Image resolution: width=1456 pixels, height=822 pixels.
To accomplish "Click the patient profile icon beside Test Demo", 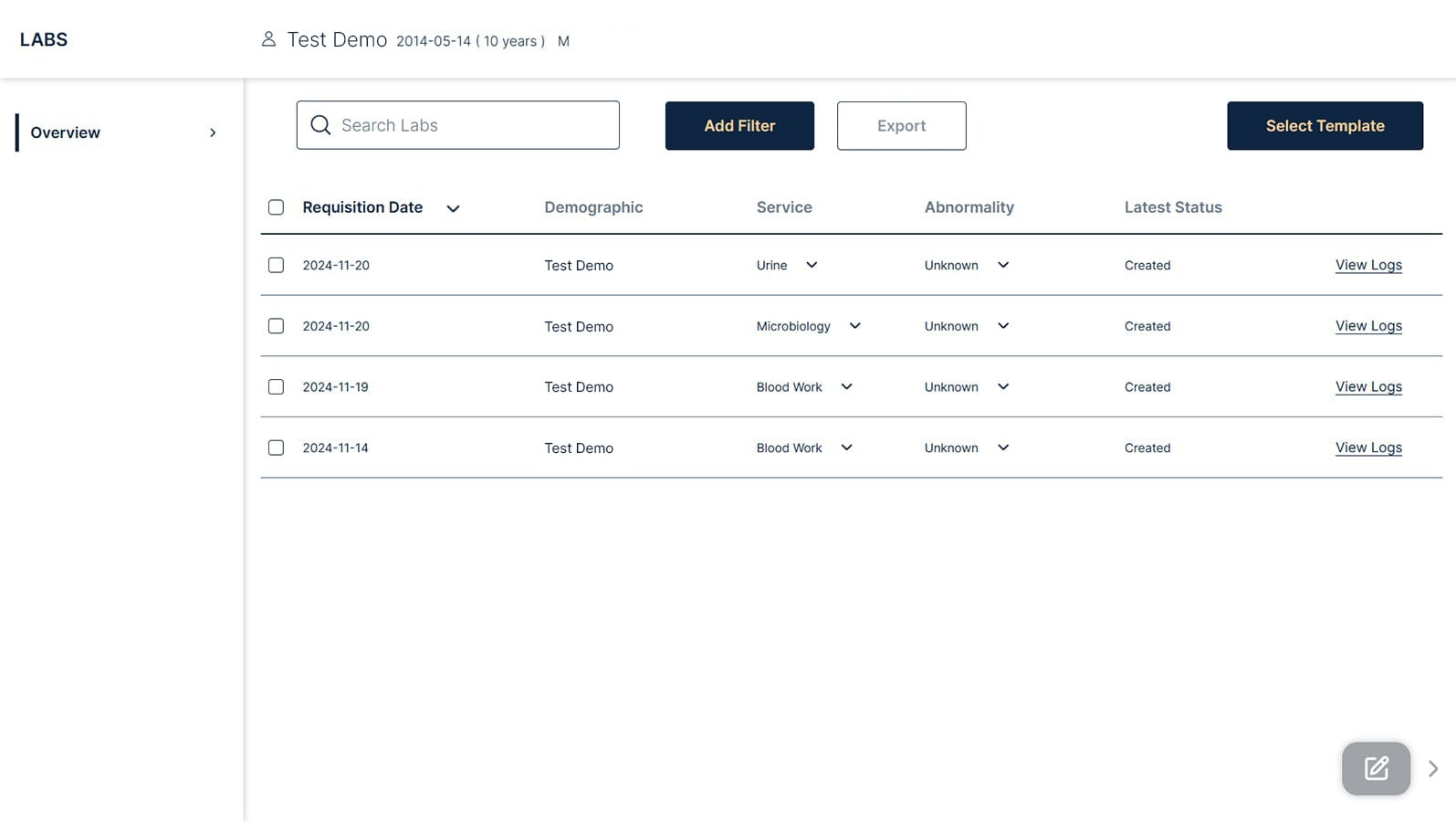I will pos(268,39).
